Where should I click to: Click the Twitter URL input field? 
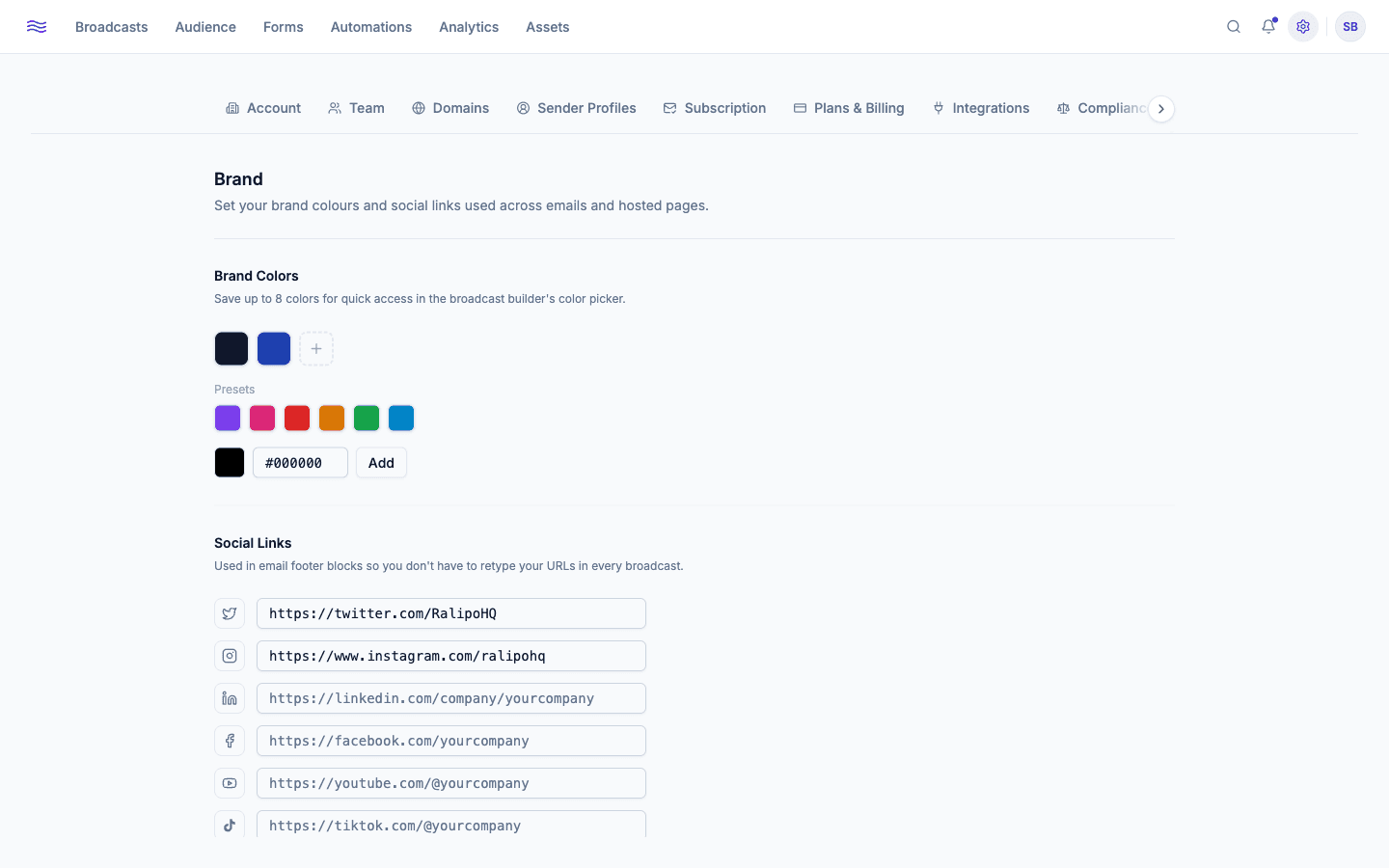[451, 613]
